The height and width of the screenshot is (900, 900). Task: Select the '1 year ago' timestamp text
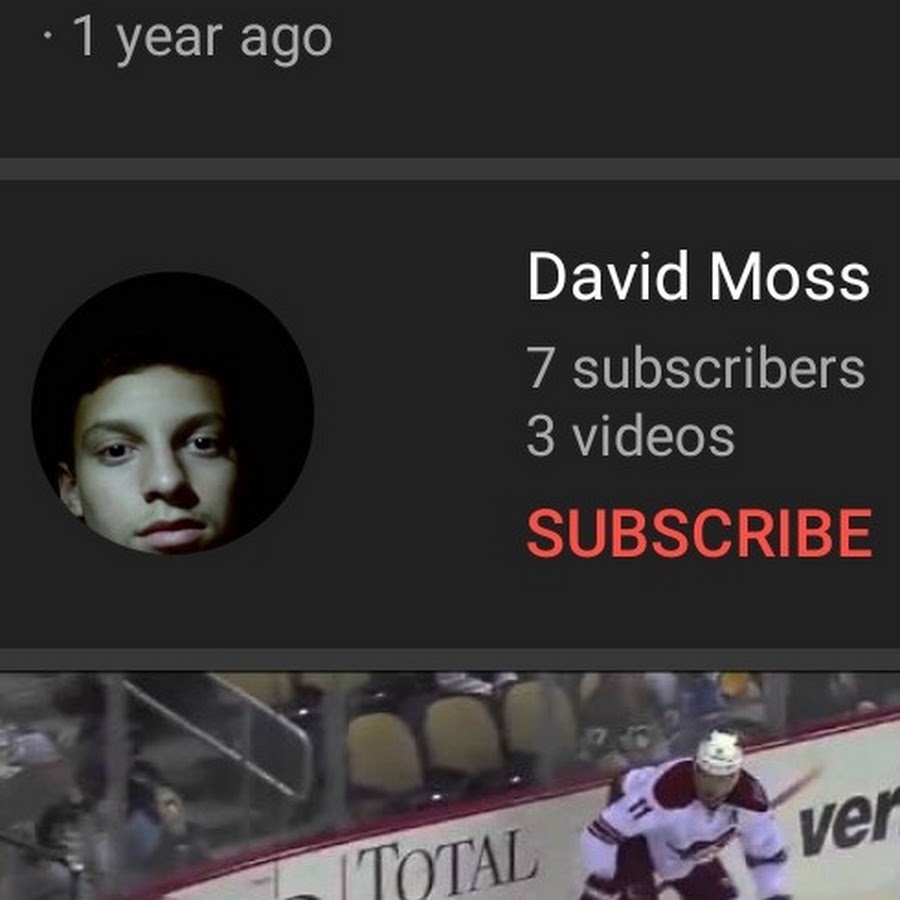coord(203,38)
